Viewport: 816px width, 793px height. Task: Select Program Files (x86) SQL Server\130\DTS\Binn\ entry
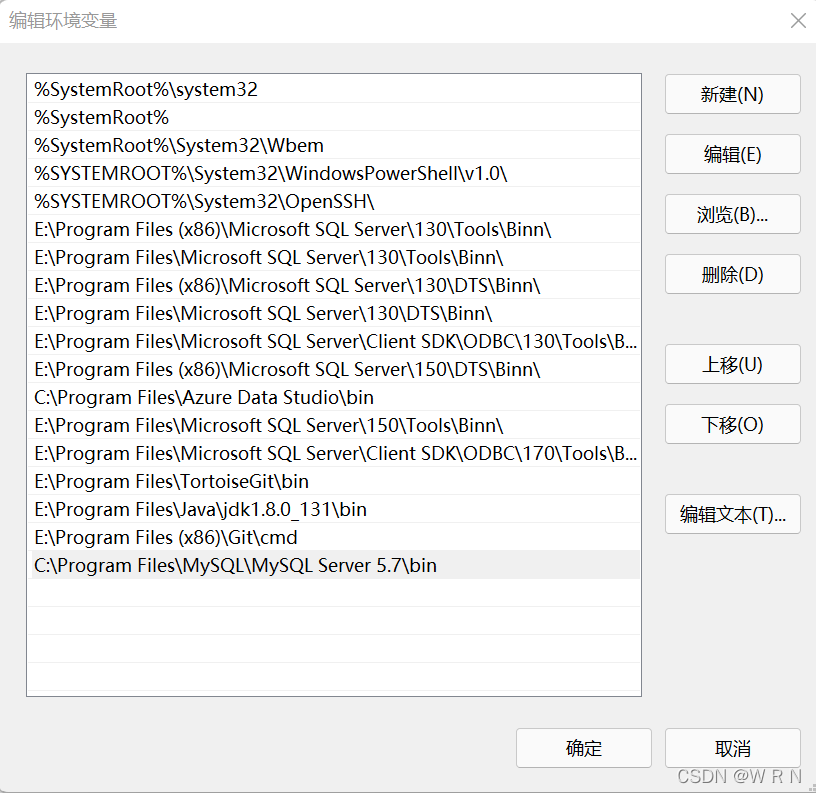pyautogui.click(x=334, y=285)
